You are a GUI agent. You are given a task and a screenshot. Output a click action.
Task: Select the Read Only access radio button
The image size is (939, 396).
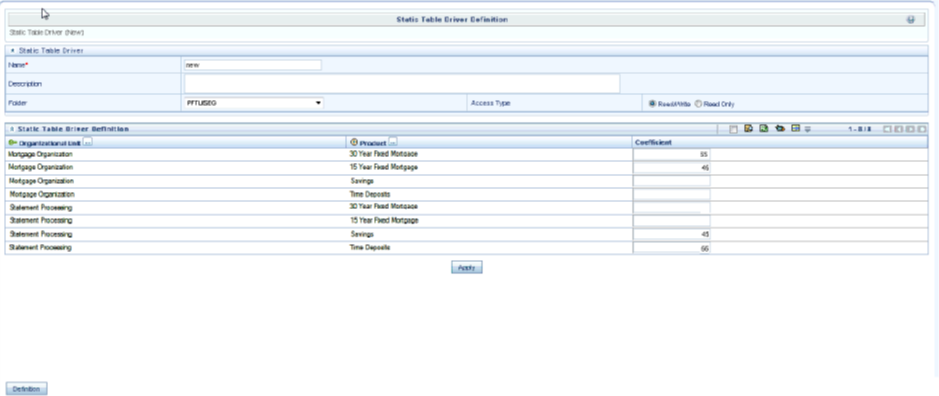[x=698, y=104]
